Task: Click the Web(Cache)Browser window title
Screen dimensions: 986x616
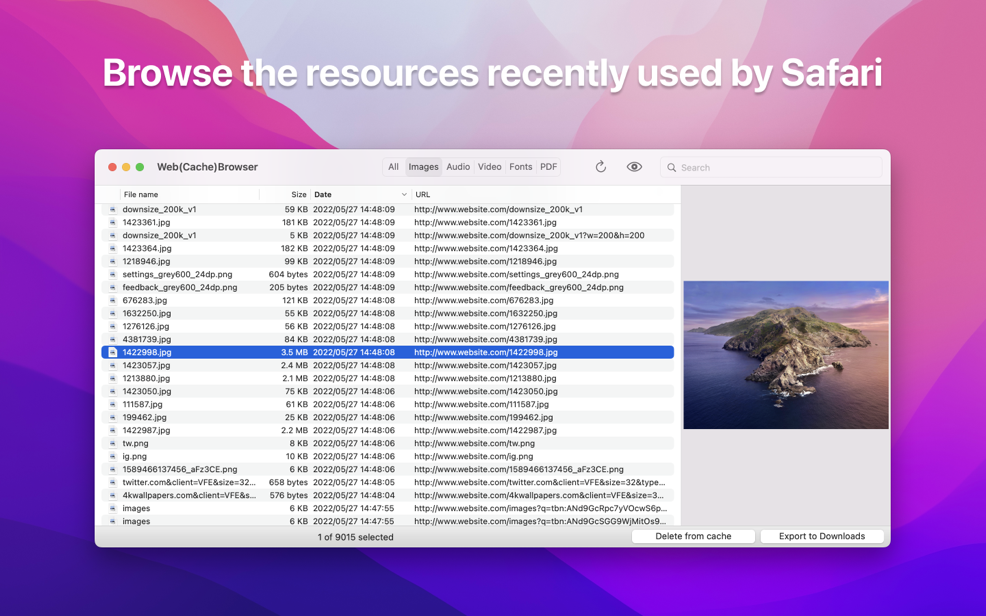Action: coord(207,167)
